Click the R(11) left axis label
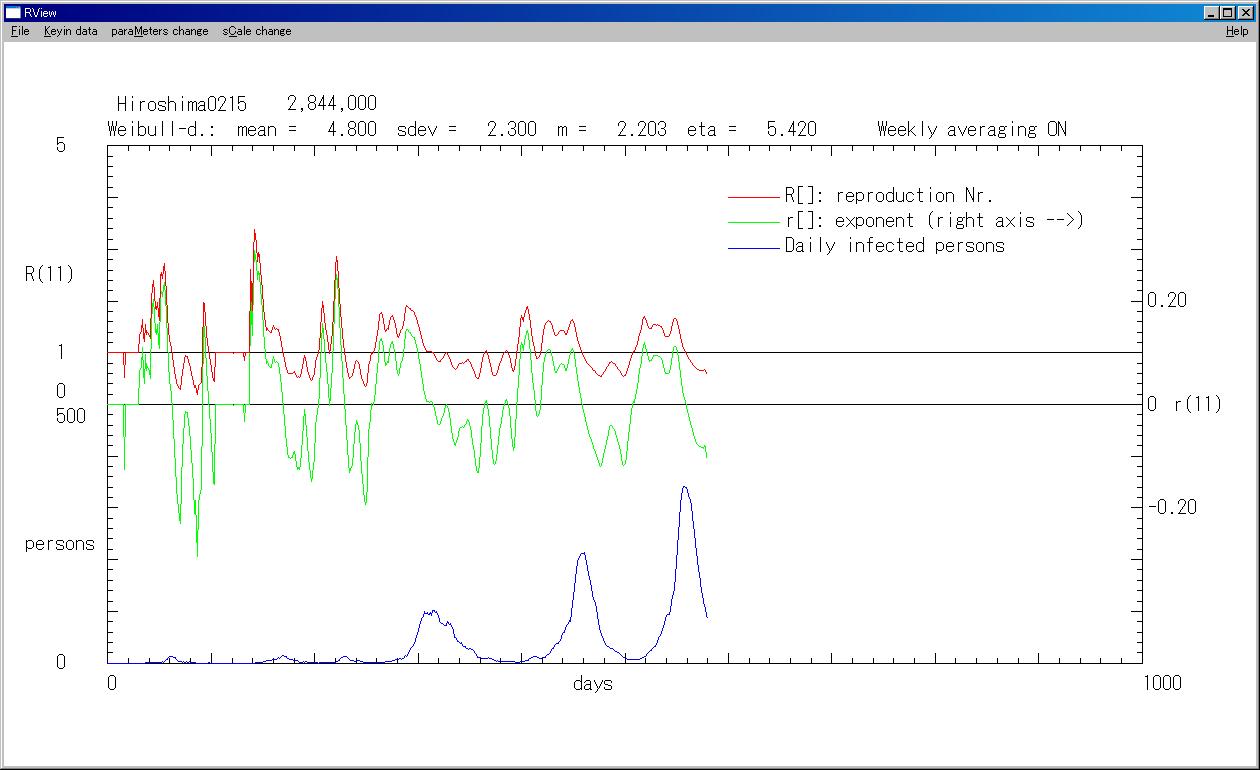Image resolution: width=1260 pixels, height=770 pixels. click(50, 274)
